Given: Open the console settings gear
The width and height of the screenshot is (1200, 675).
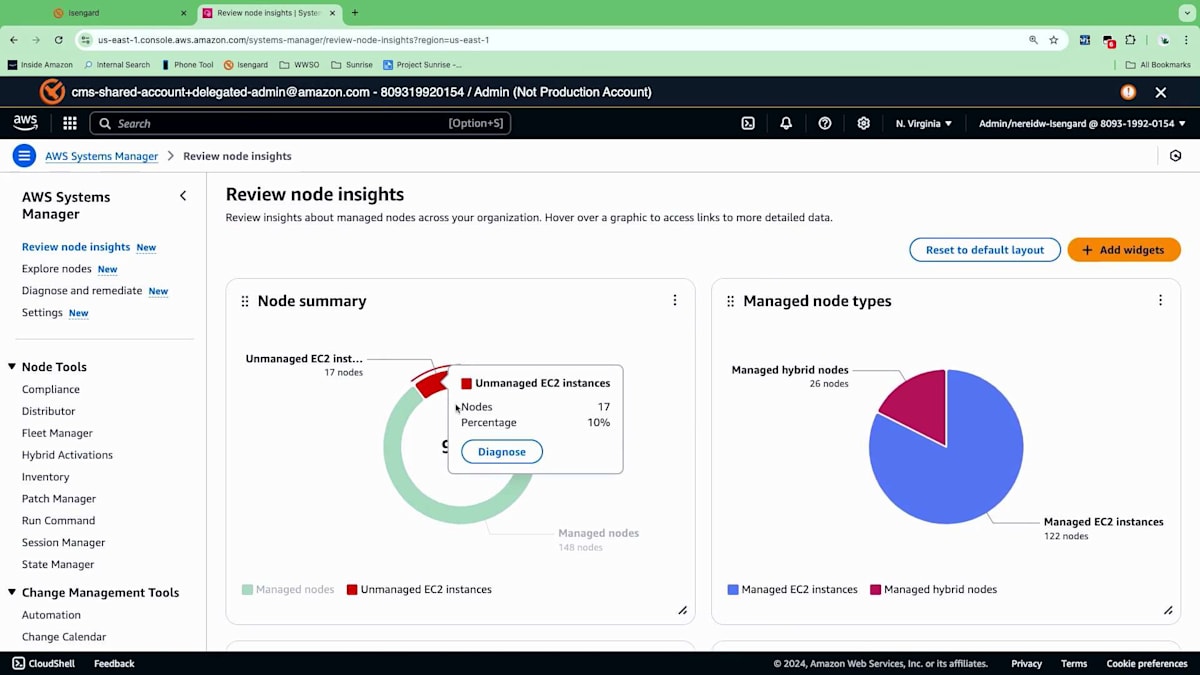Looking at the screenshot, I should click(864, 123).
